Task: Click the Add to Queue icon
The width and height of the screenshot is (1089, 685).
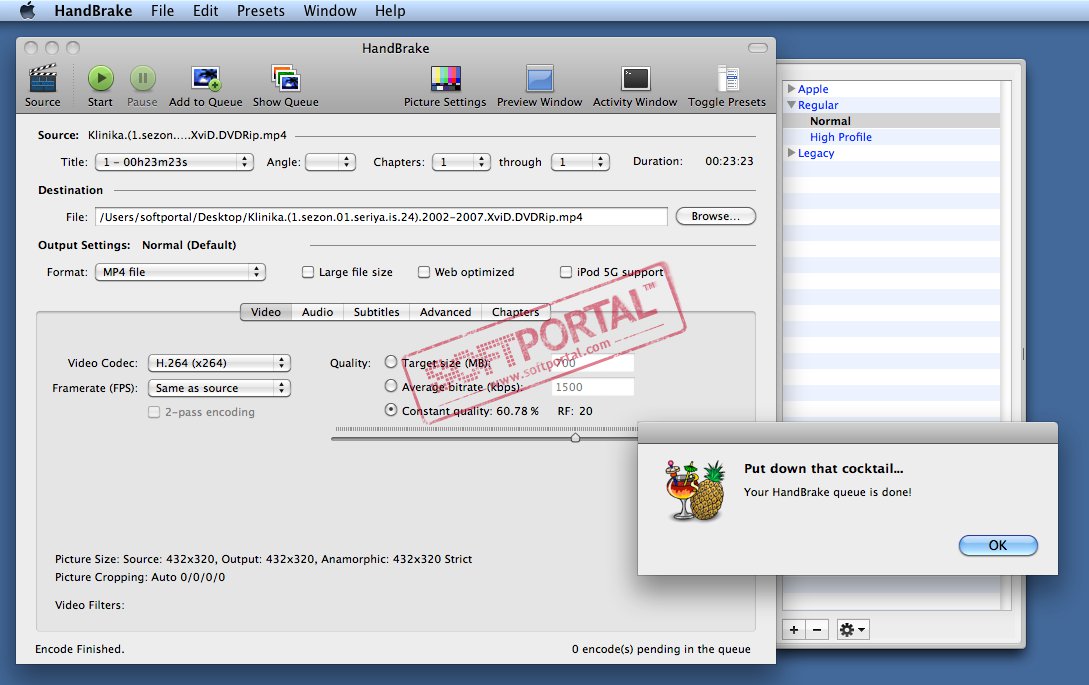Action: 206,79
